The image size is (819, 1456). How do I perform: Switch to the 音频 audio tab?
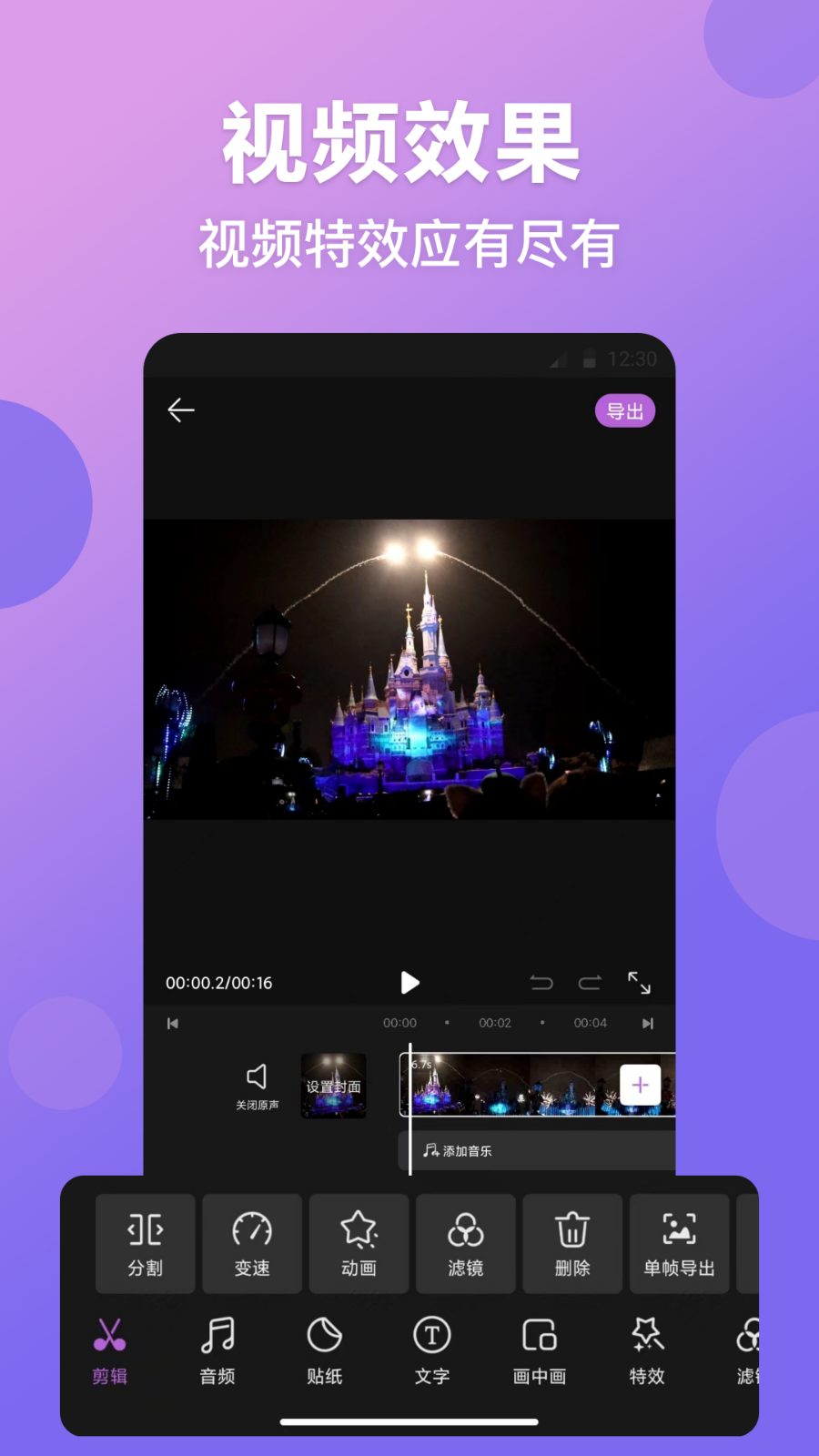(x=217, y=1350)
